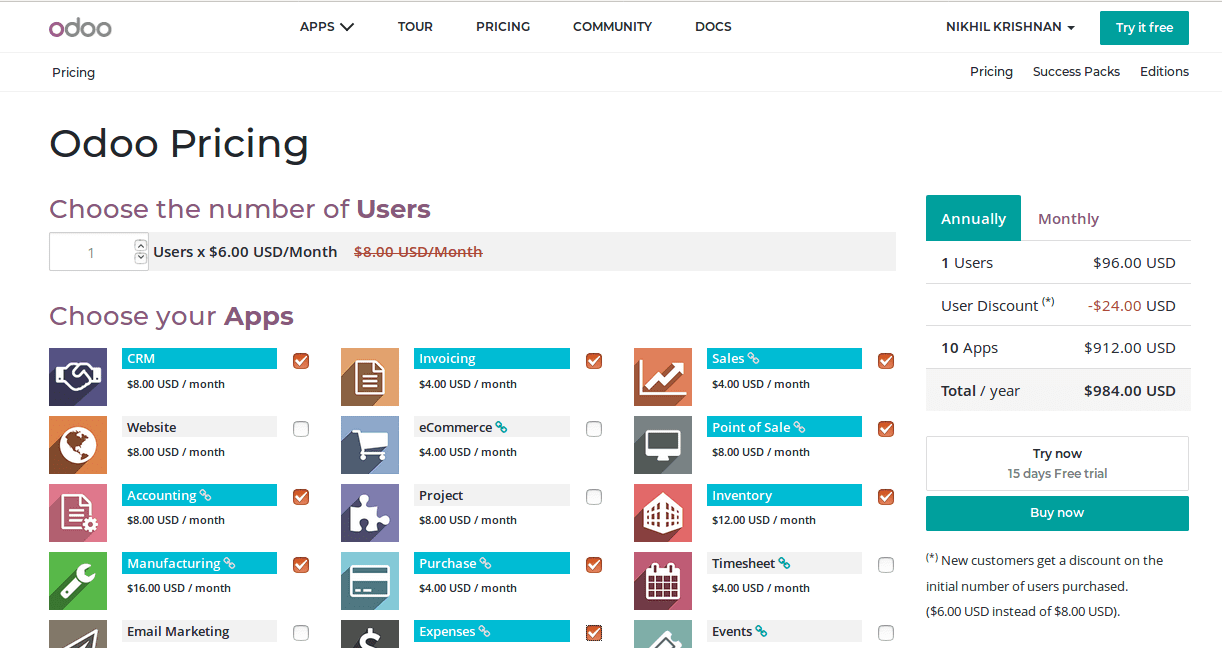
Task: Select the eCommerce cart app icon
Action: pyautogui.click(x=370, y=445)
